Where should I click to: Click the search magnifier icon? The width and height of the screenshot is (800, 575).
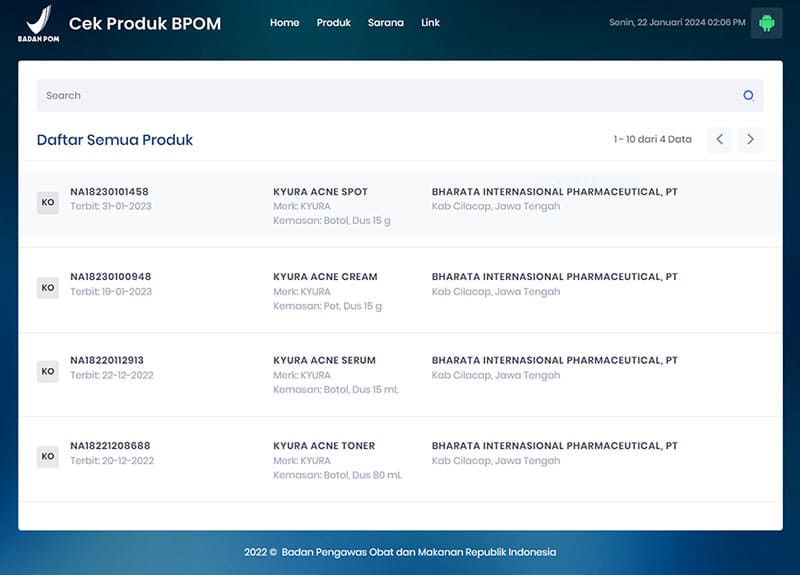748,95
